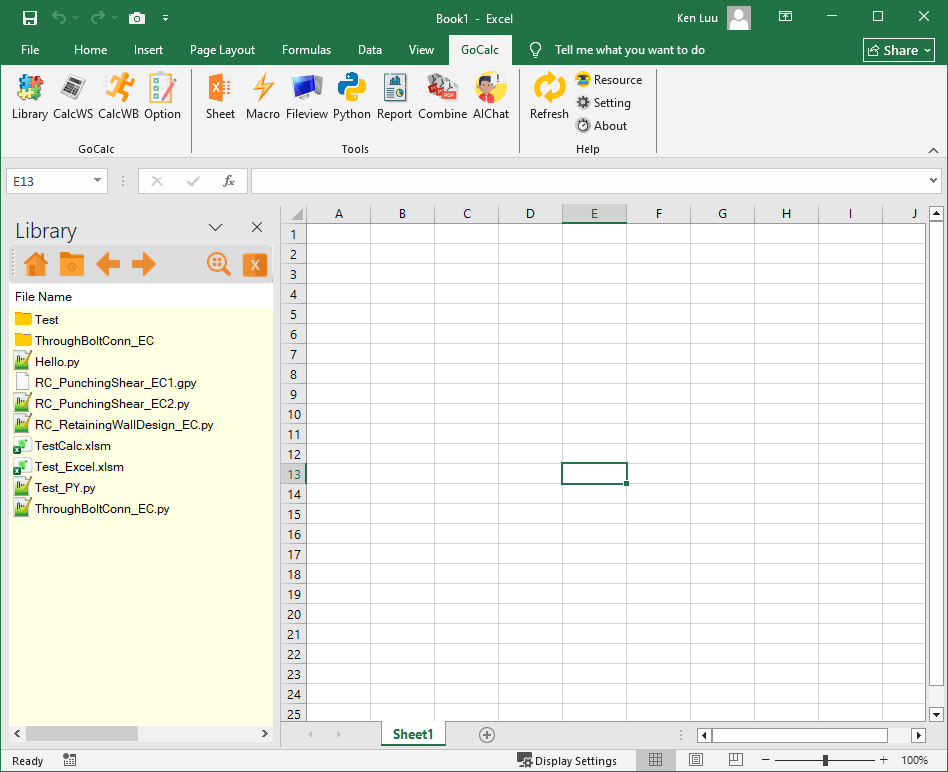Screen dimensions: 948x772
Task: Click the Insert Function fx button
Action: (x=229, y=181)
